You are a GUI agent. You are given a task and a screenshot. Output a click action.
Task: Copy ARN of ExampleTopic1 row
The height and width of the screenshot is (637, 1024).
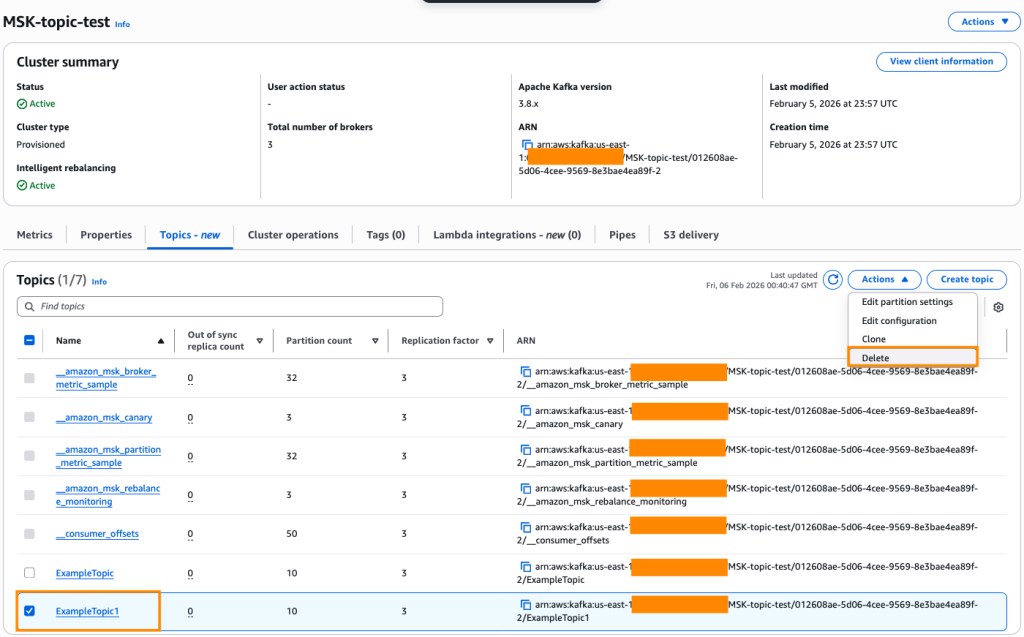(x=527, y=605)
